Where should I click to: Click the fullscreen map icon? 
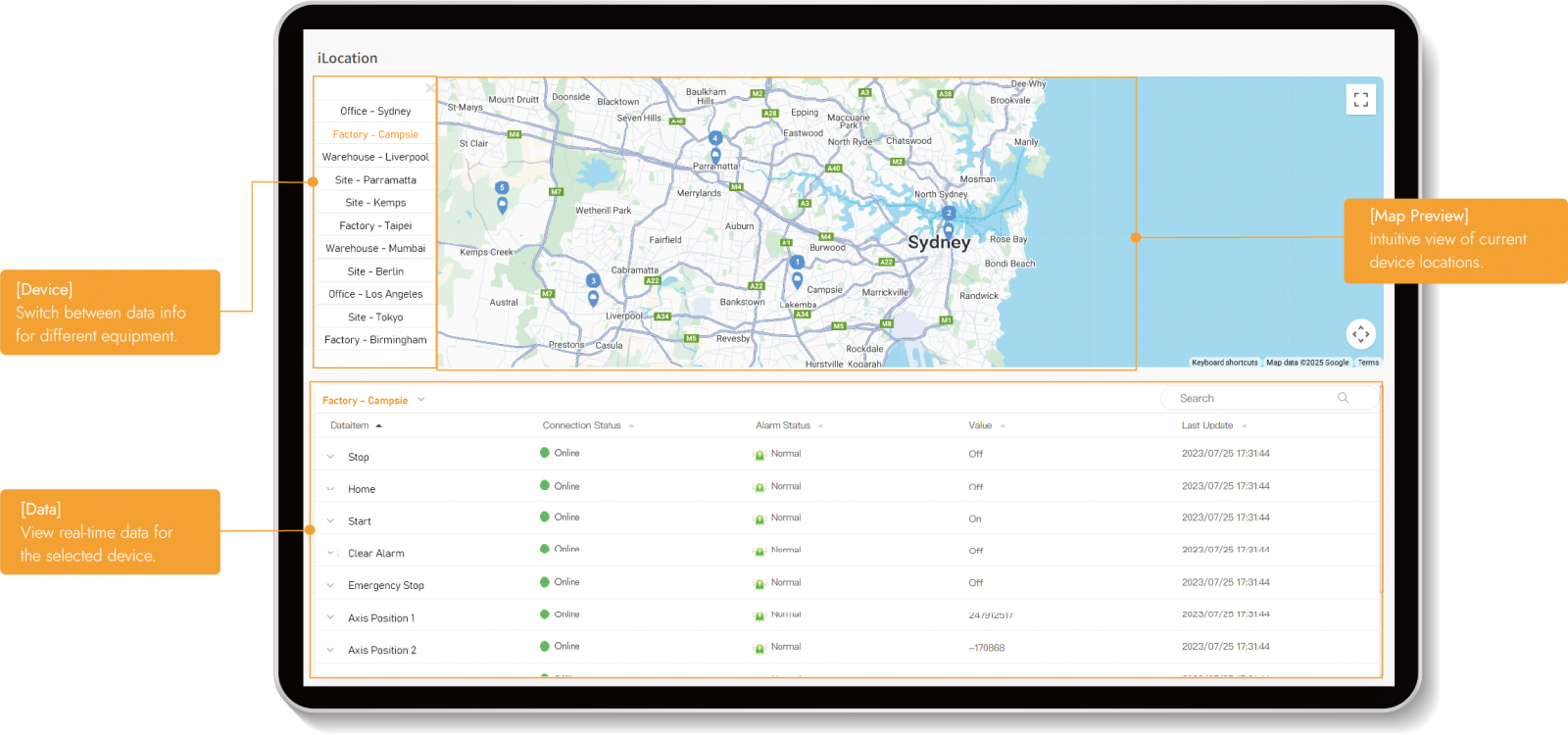pyautogui.click(x=1360, y=100)
